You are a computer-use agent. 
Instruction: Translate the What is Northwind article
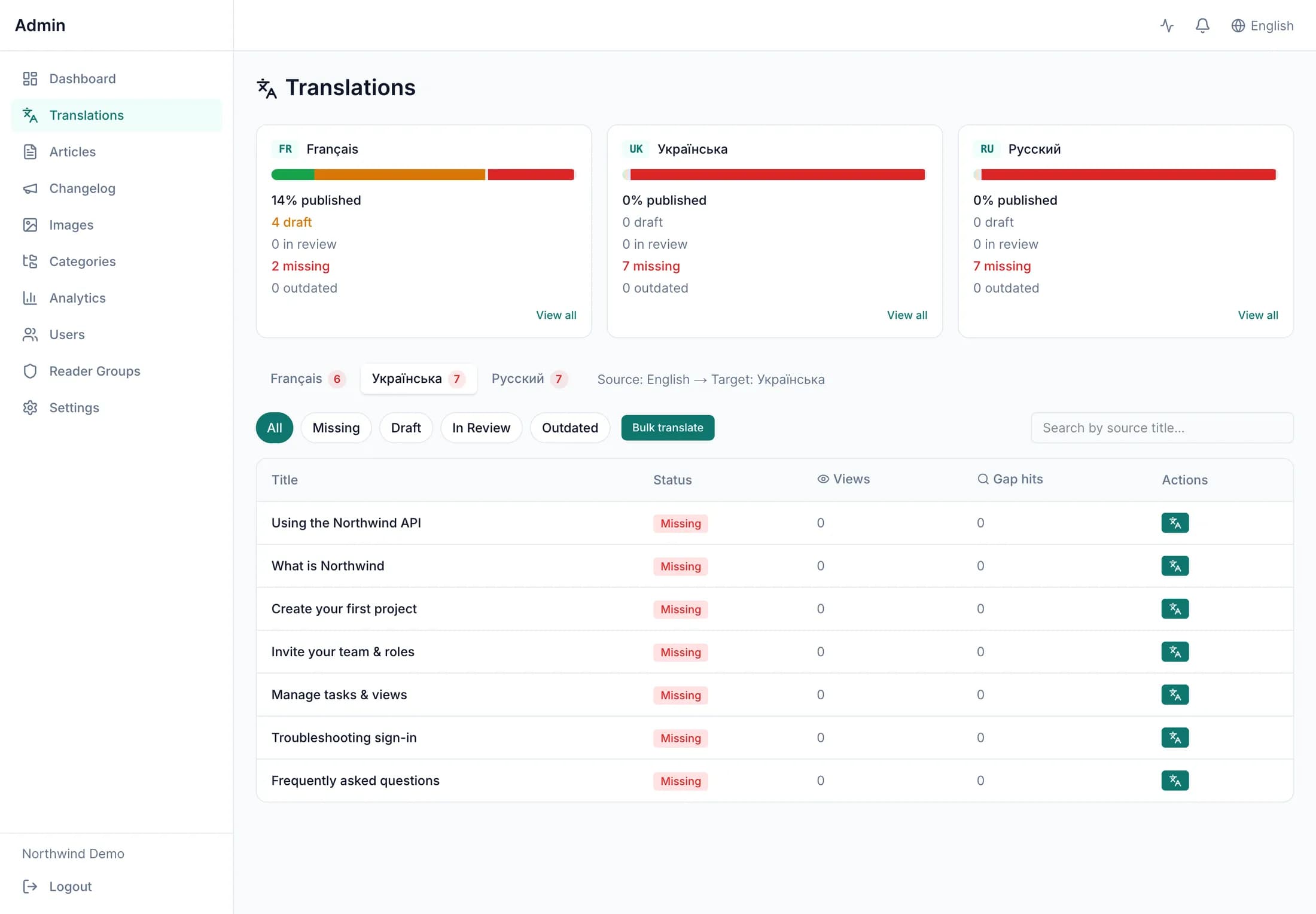tap(1175, 566)
